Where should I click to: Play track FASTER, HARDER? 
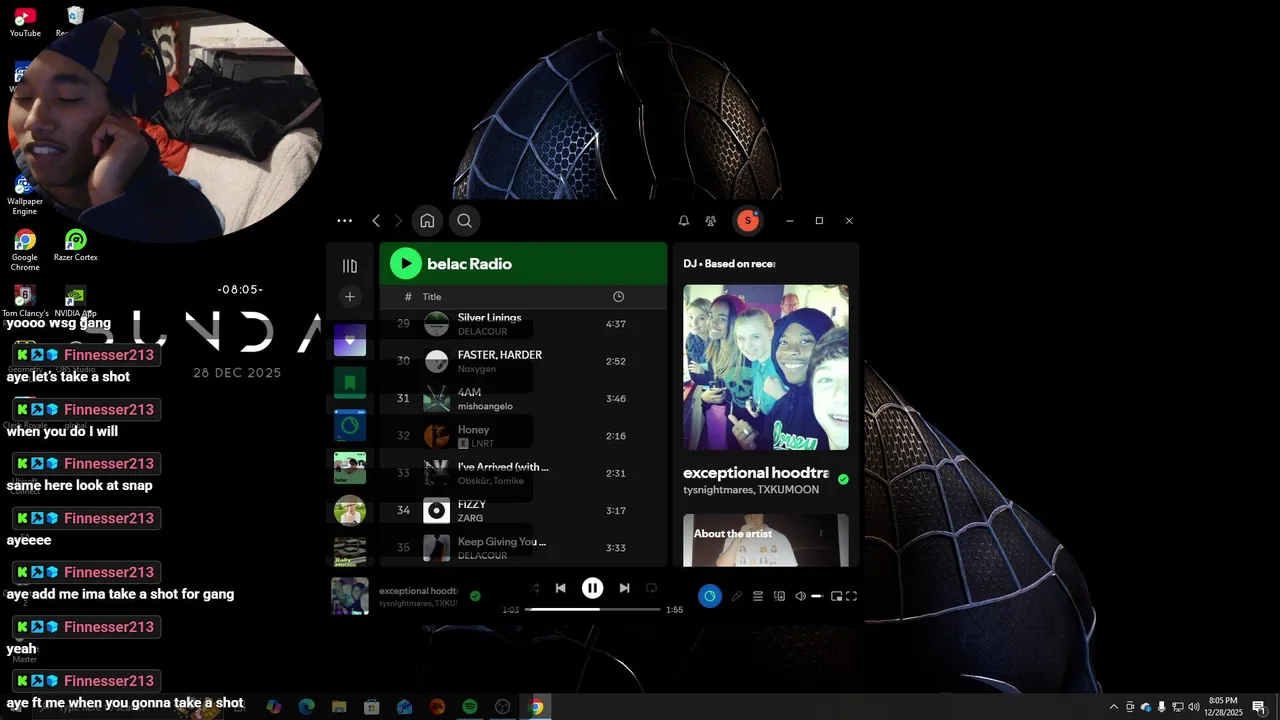click(523, 361)
